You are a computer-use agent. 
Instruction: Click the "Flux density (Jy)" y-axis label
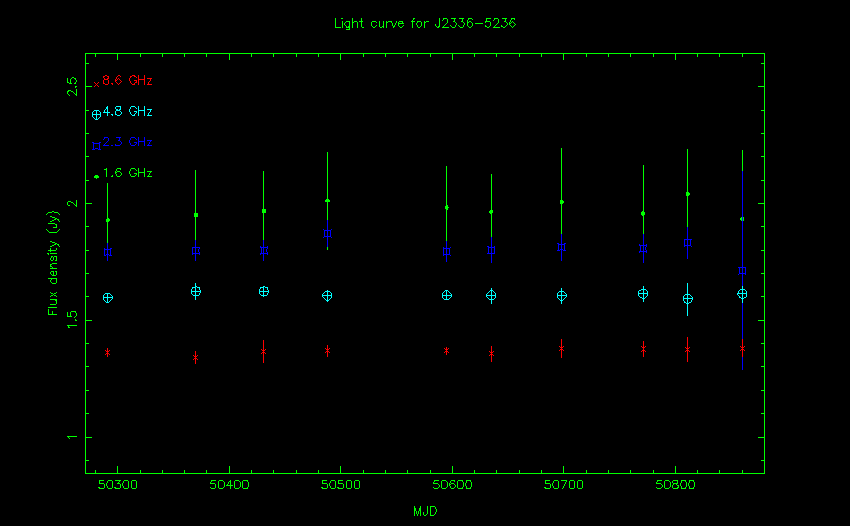point(53,263)
